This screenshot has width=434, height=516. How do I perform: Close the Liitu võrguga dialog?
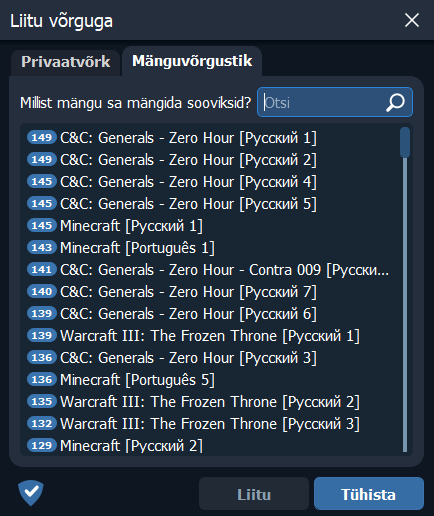pos(412,20)
